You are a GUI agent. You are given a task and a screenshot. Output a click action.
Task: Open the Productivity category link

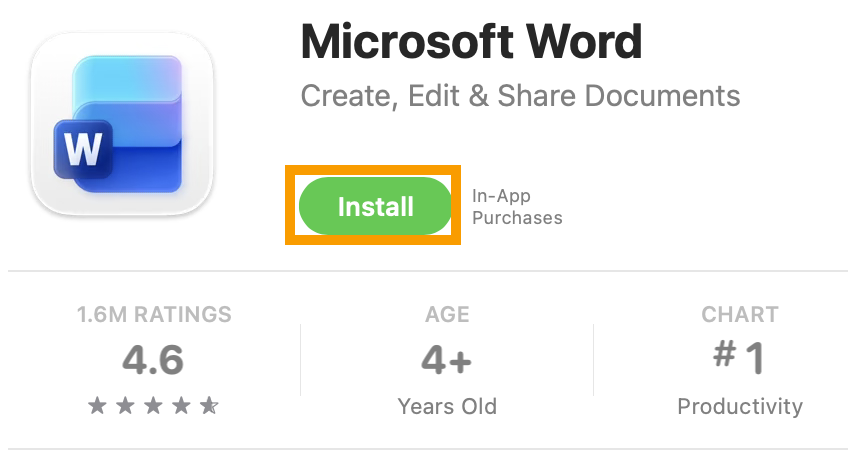coord(740,407)
